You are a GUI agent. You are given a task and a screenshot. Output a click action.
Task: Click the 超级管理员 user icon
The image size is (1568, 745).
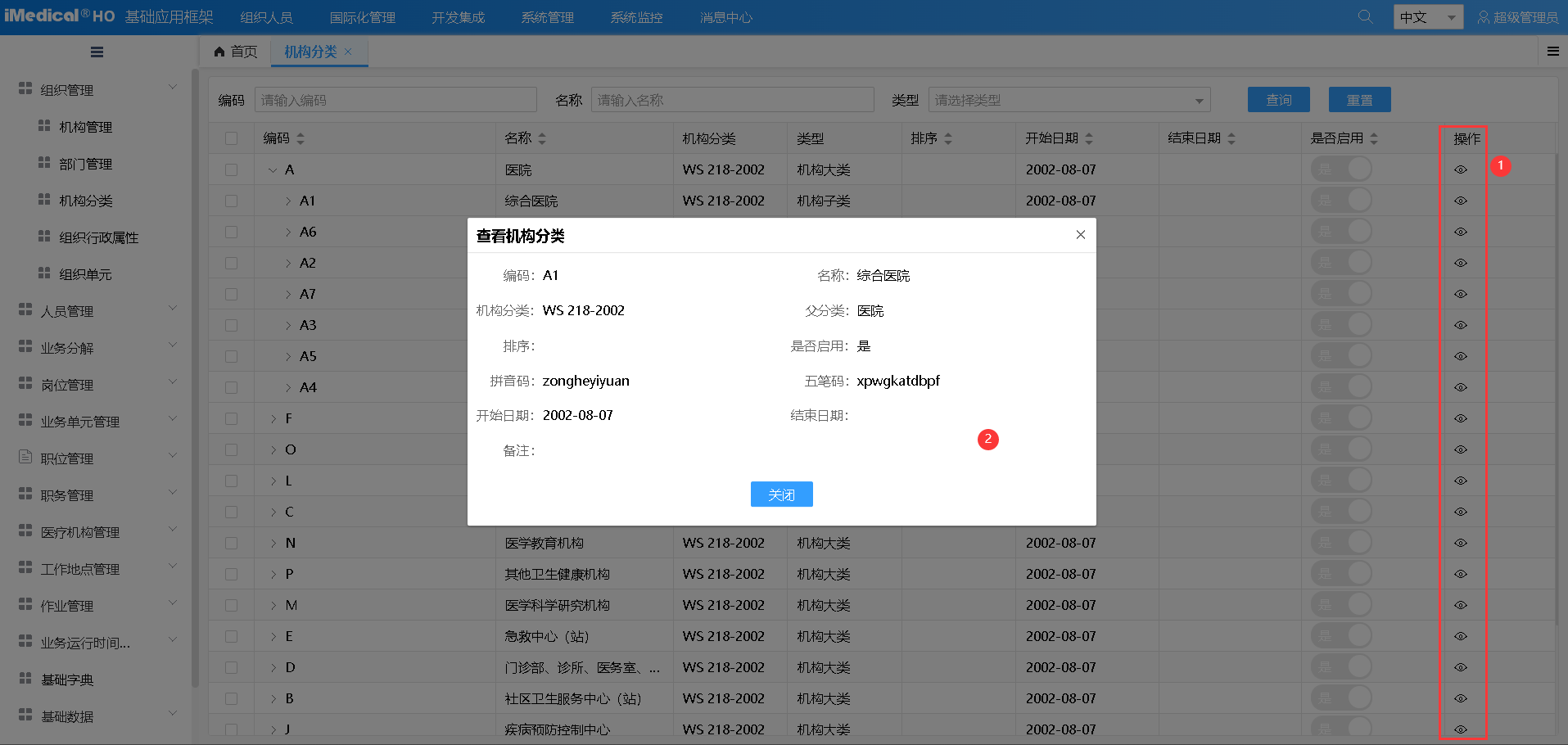pos(1485,16)
